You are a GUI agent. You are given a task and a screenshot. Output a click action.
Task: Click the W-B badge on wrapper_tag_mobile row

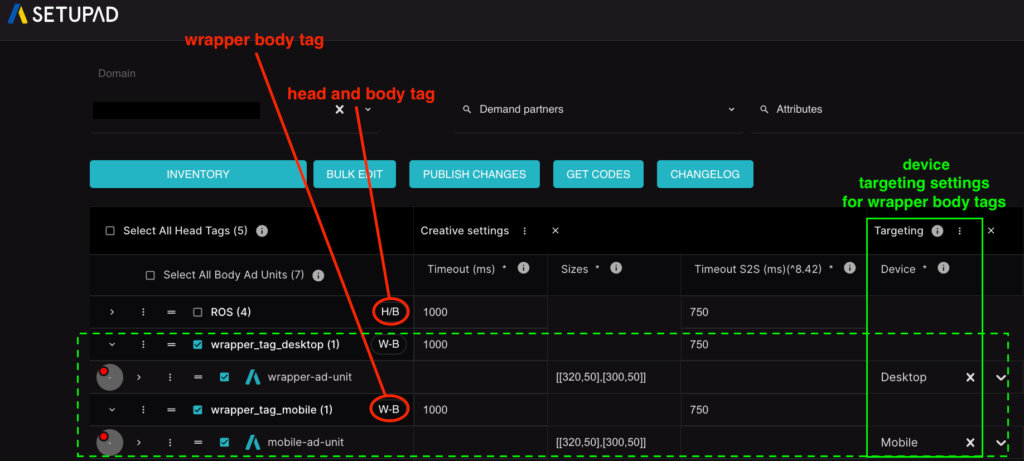point(389,410)
